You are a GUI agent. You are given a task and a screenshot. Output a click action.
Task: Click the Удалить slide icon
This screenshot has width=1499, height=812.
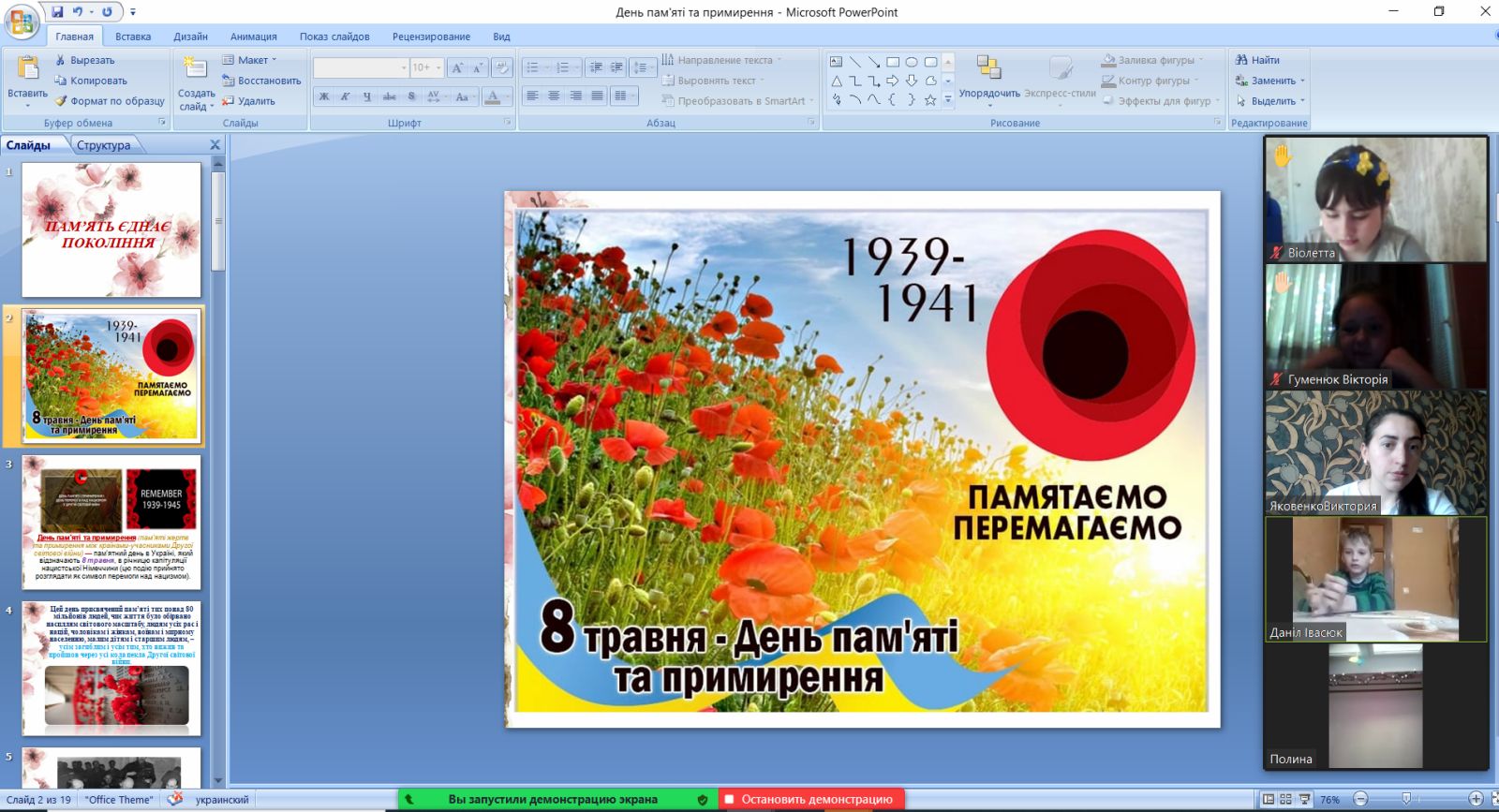click(x=228, y=101)
